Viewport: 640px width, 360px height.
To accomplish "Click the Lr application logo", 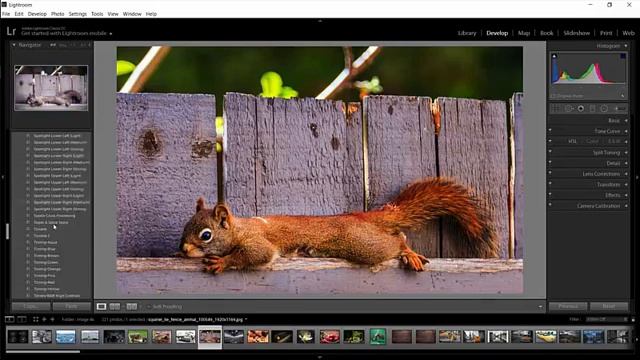I will pos(11,31).
